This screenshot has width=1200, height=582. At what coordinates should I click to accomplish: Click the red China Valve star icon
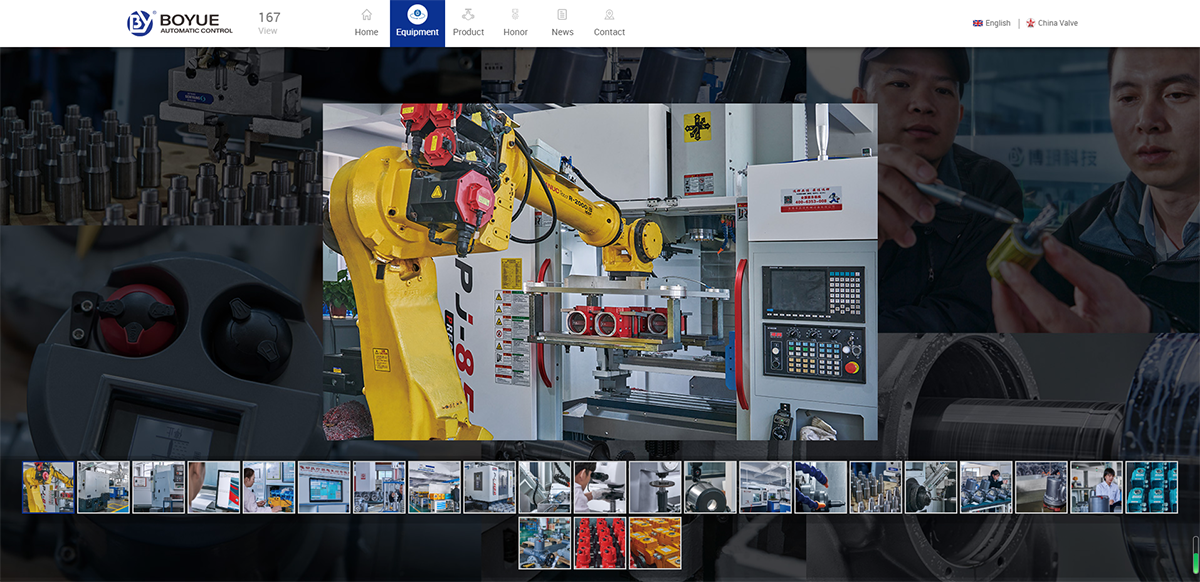pyautogui.click(x=1030, y=23)
